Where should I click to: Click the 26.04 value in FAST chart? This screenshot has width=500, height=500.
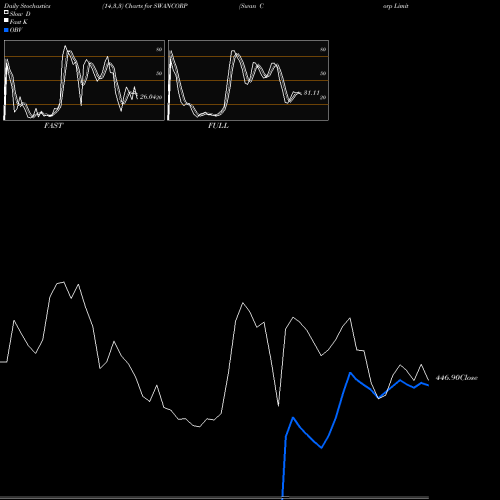pos(148,97)
